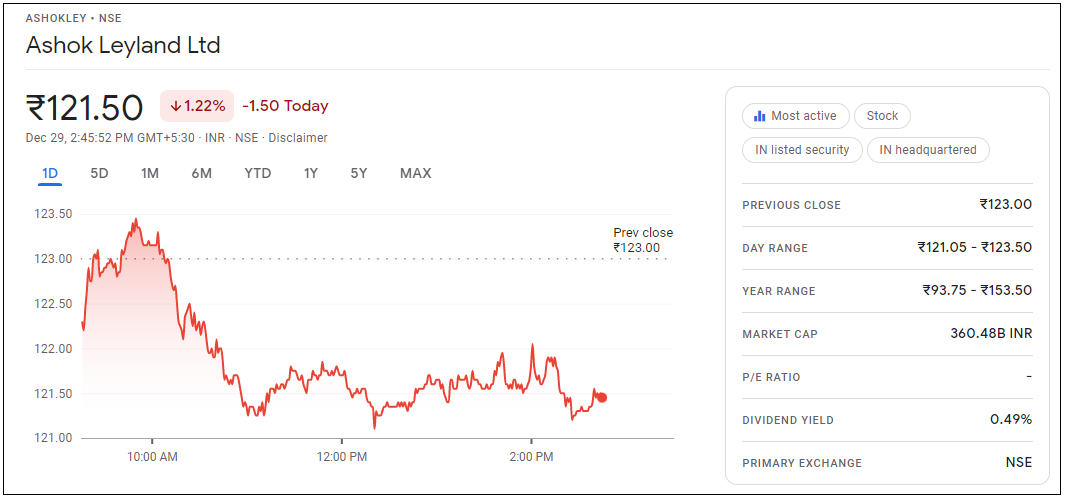Click the PREVIOUS CLOSE value ₹123.00 in panel
This screenshot has width=1066, height=498.
tap(1005, 204)
